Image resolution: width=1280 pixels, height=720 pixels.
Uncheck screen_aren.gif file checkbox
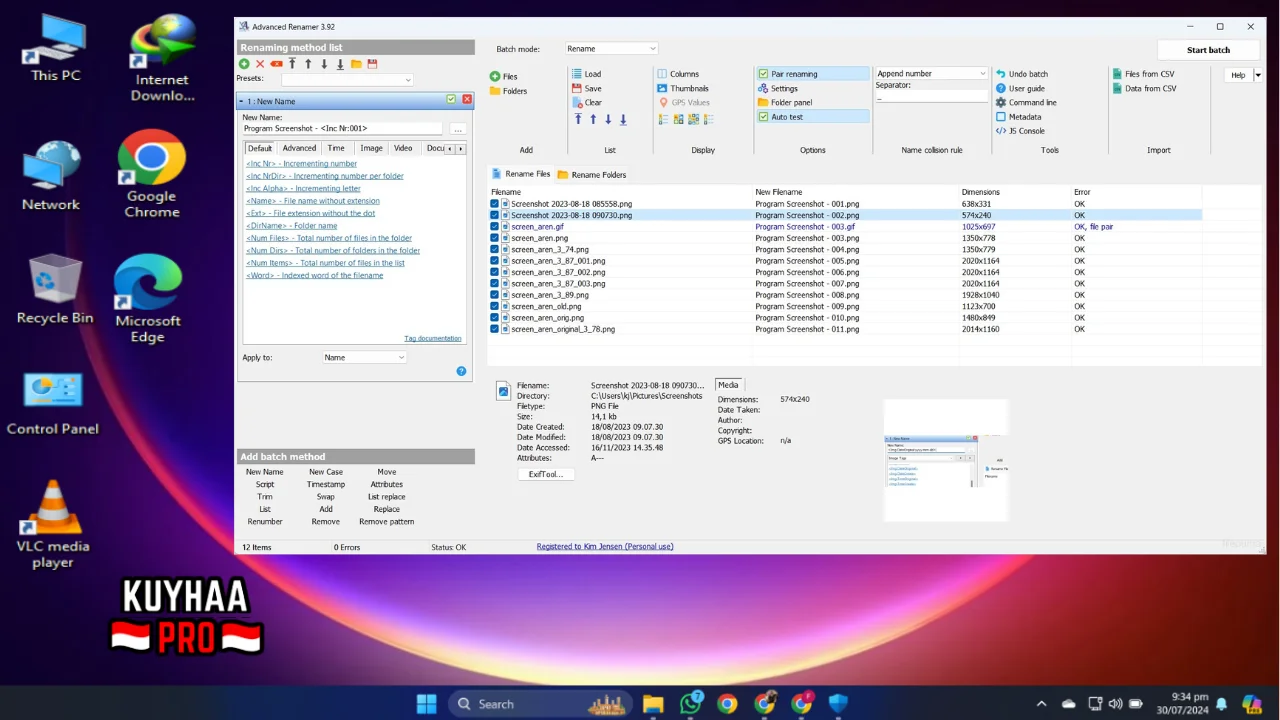[494, 227]
